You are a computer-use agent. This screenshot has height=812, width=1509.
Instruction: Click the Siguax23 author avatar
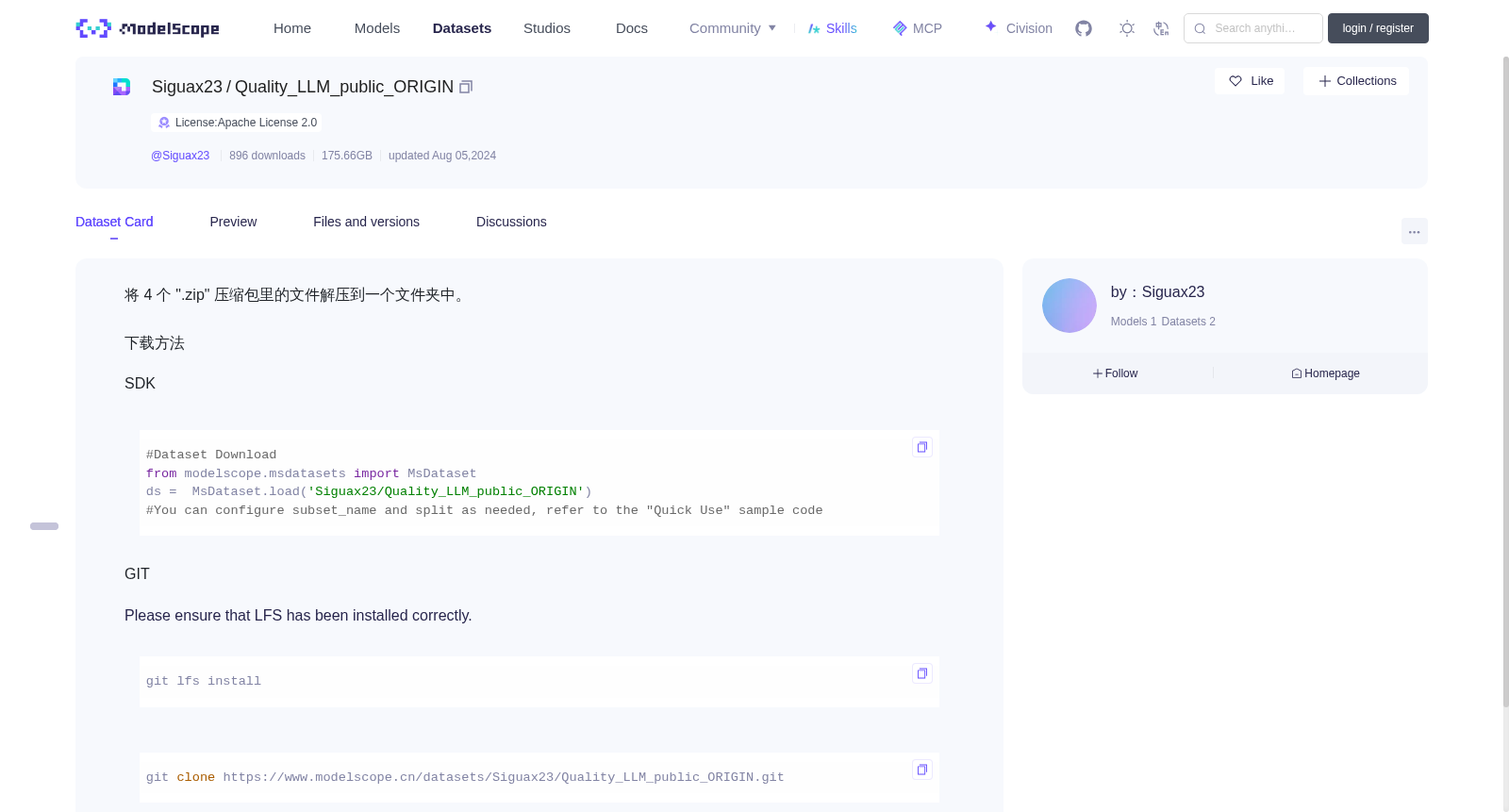coord(1070,306)
